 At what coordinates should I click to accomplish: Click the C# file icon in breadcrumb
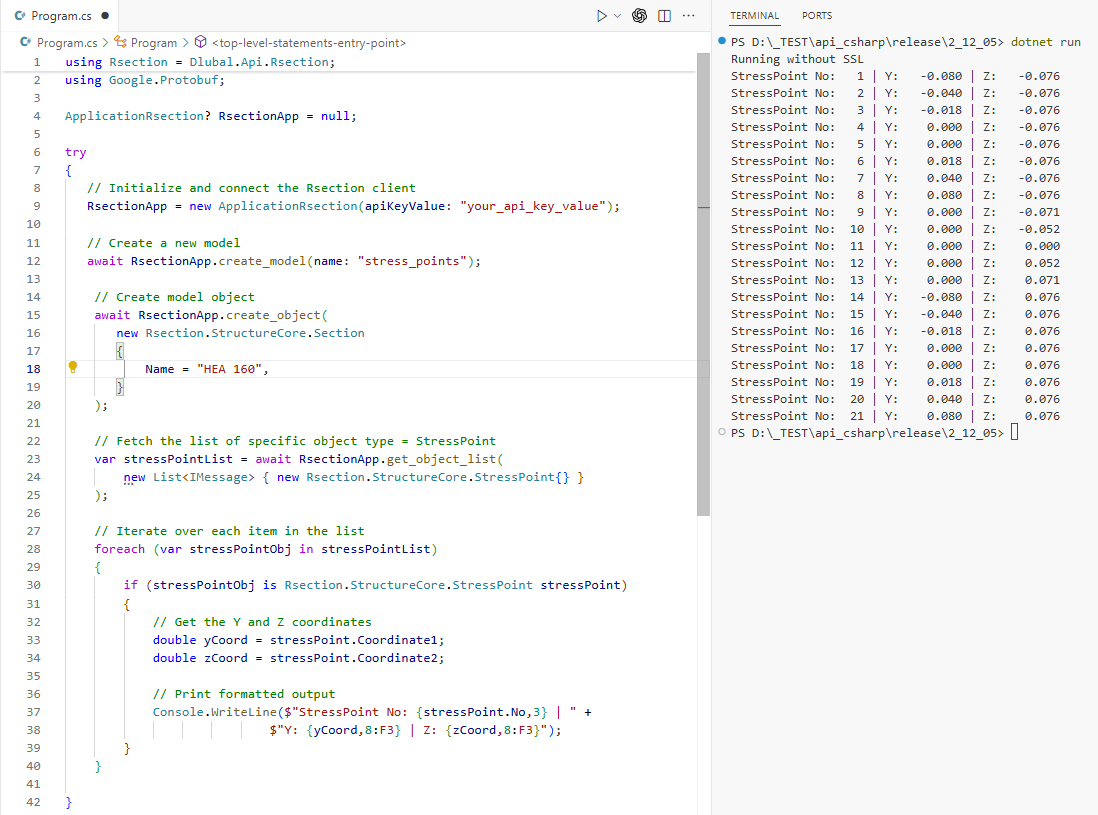26,43
